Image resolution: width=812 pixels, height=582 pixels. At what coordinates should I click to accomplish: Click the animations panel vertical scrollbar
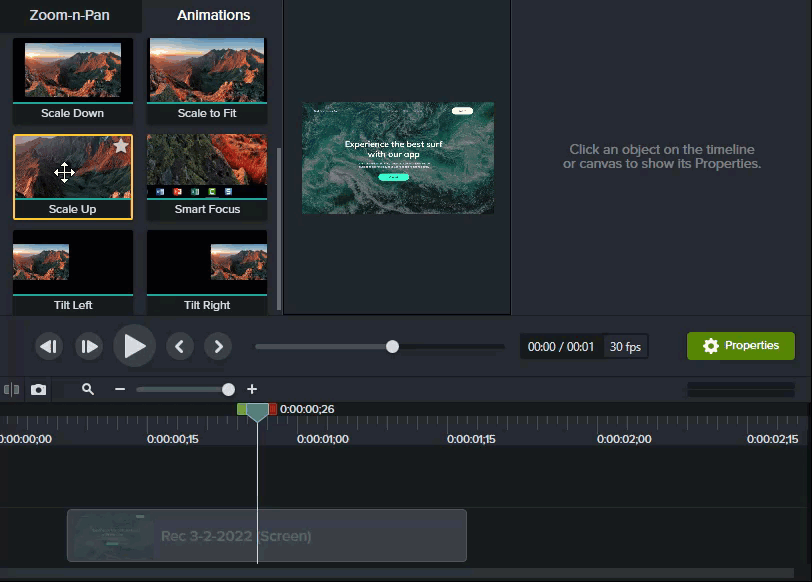pos(279,229)
